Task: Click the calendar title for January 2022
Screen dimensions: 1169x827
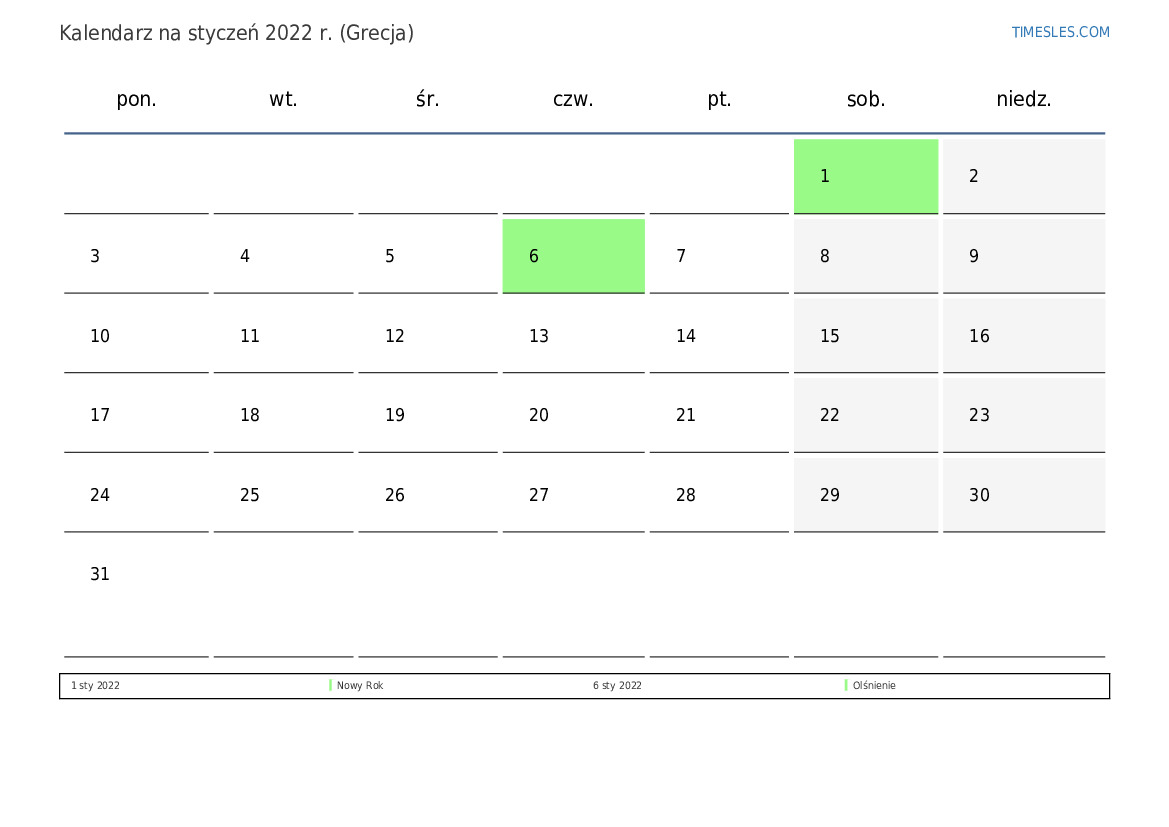Action: click(236, 33)
